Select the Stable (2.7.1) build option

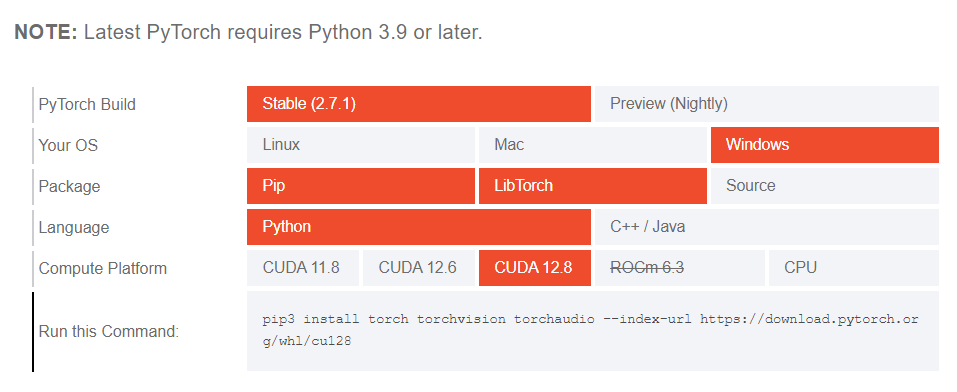coord(419,104)
